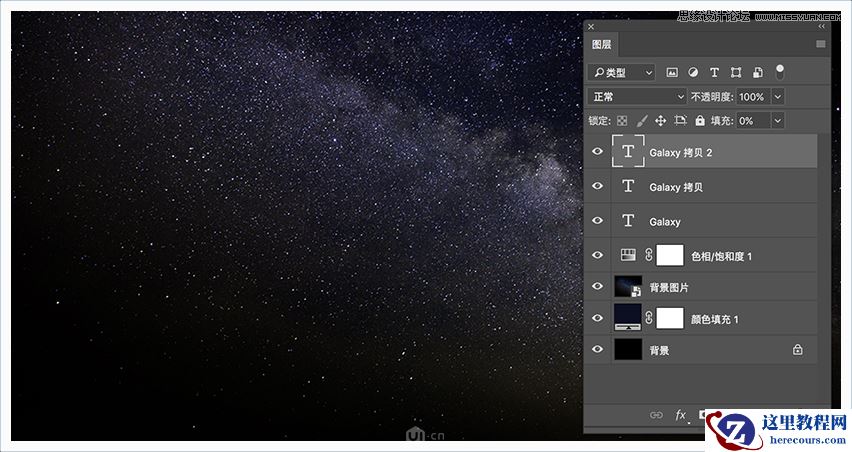852x452 pixels.
Task: Close the layers panel with X
Action: pyautogui.click(x=591, y=27)
